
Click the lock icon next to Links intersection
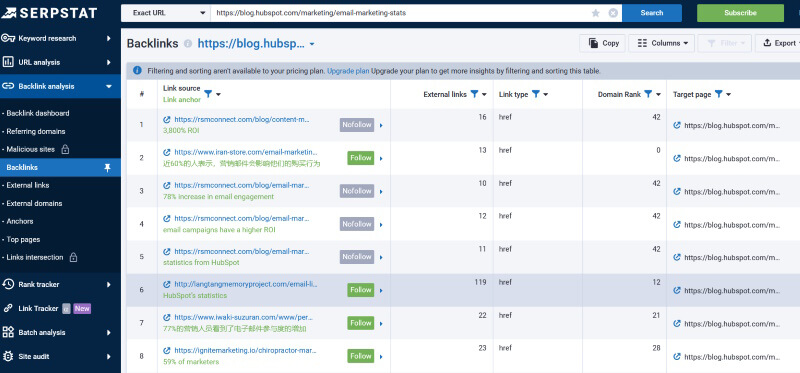click(73, 258)
